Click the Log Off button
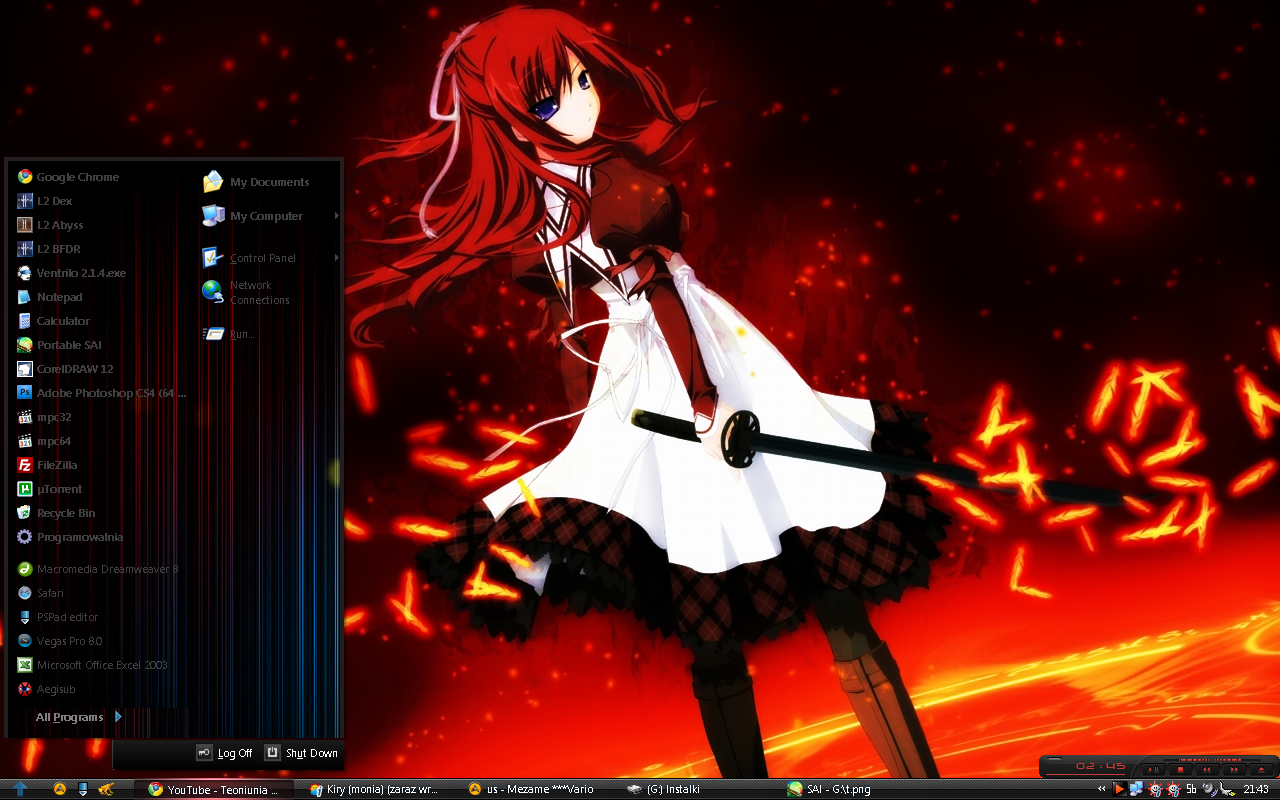The height and width of the screenshot is (800, 1280). click(x=225, y=753)
